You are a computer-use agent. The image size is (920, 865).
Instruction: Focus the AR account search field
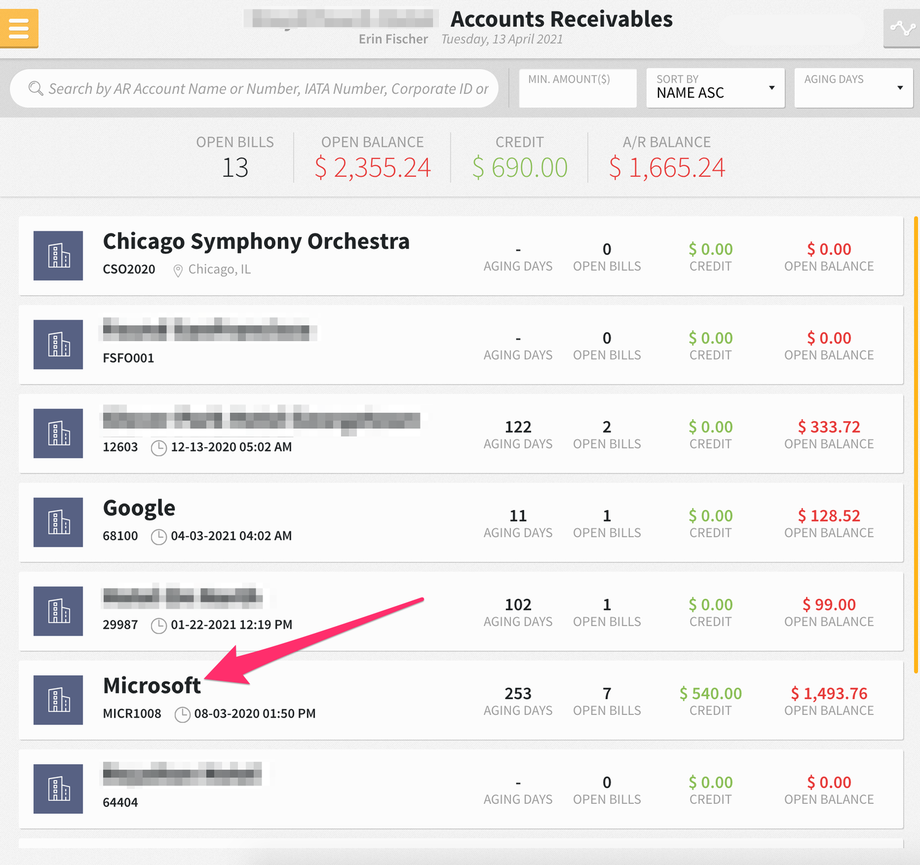[x=254, y=89]
